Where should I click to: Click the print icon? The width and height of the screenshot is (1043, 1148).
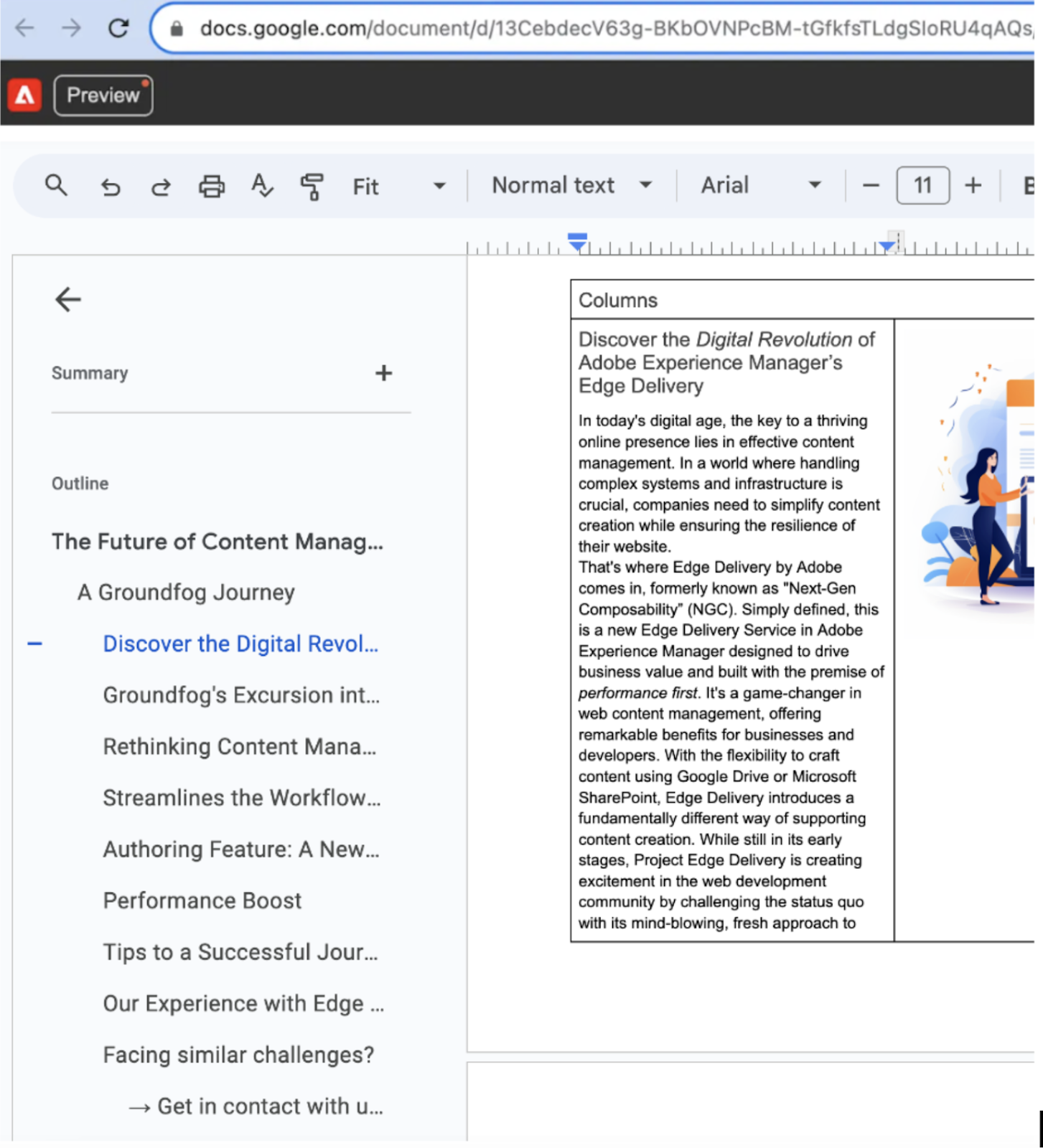click(211, 187)
